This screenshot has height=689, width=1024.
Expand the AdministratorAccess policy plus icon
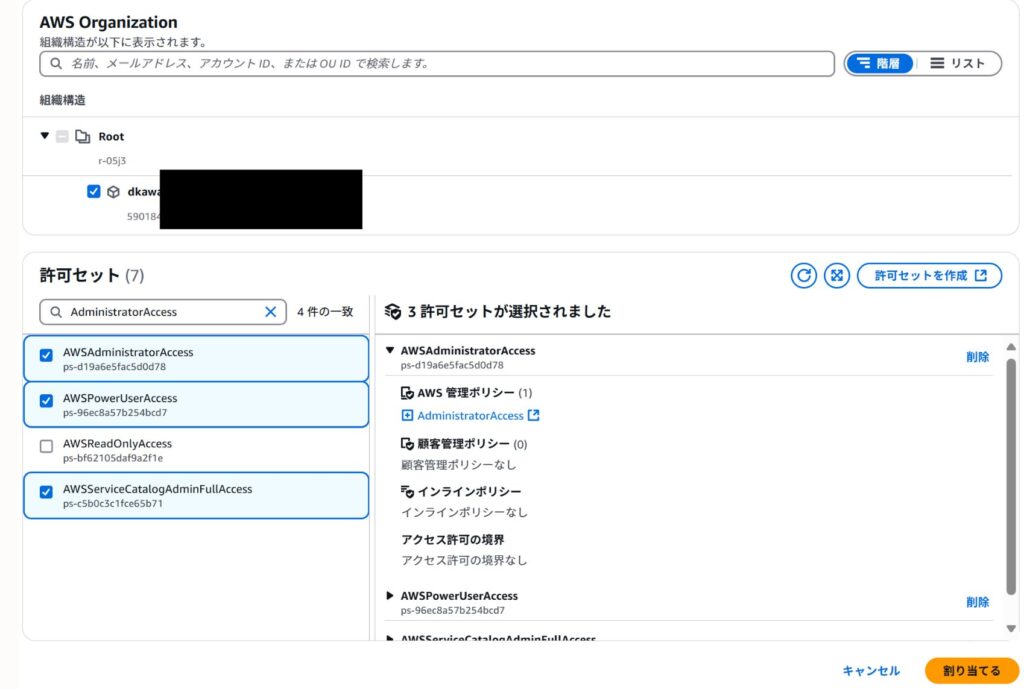pos(407,415)
